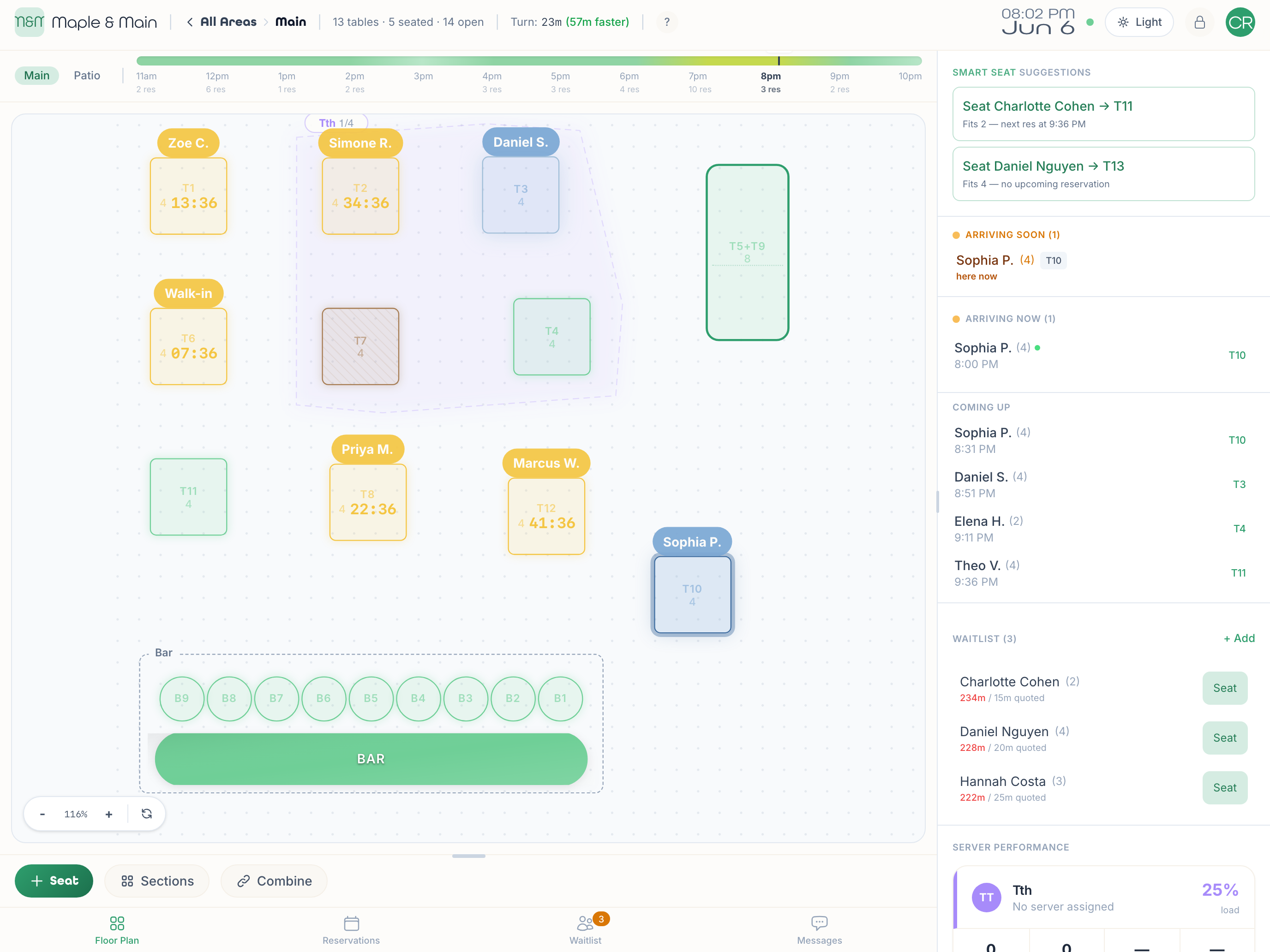Select bar seat B5
The image size is (1270, 952).
pyautogui.click(x=371, y=698)
